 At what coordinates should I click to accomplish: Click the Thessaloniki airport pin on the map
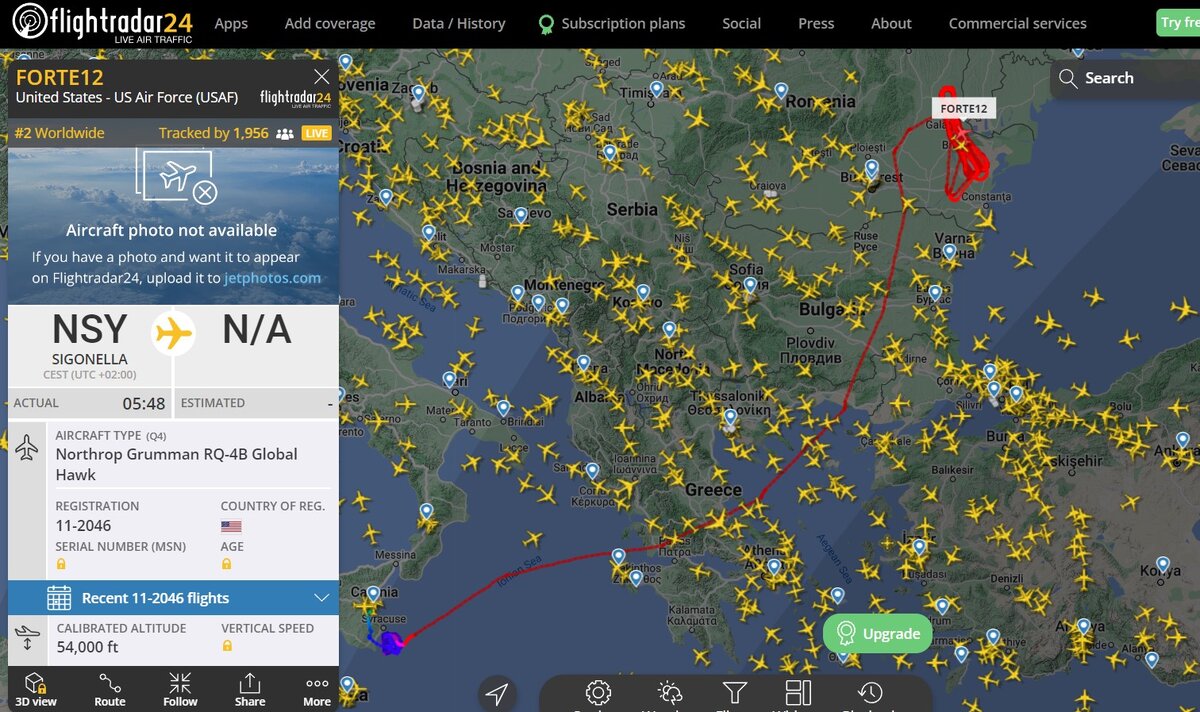[730, 417]
